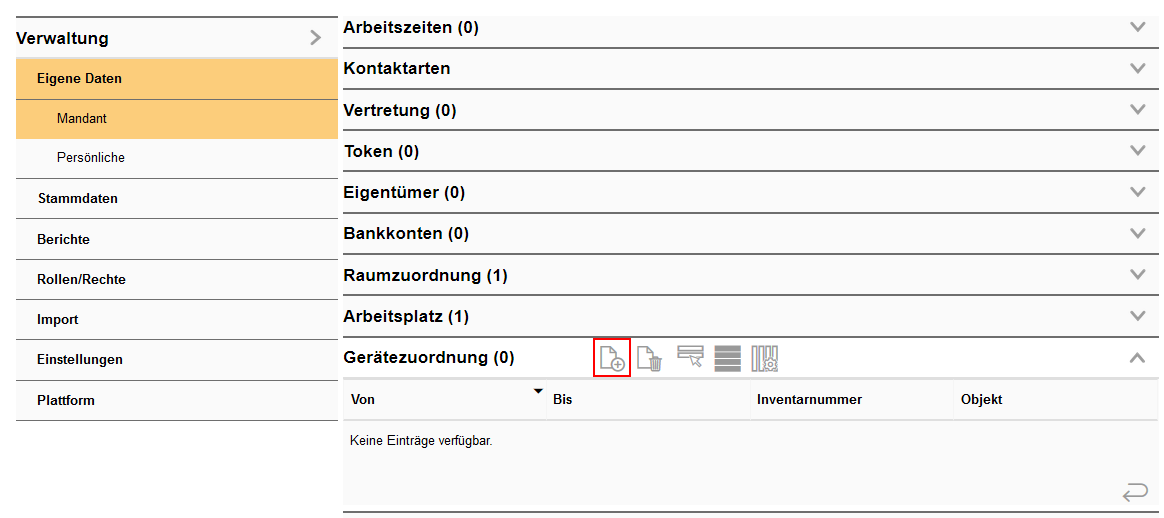
Task: Sort the table by the Von column
Action: [x=364, y=399]
